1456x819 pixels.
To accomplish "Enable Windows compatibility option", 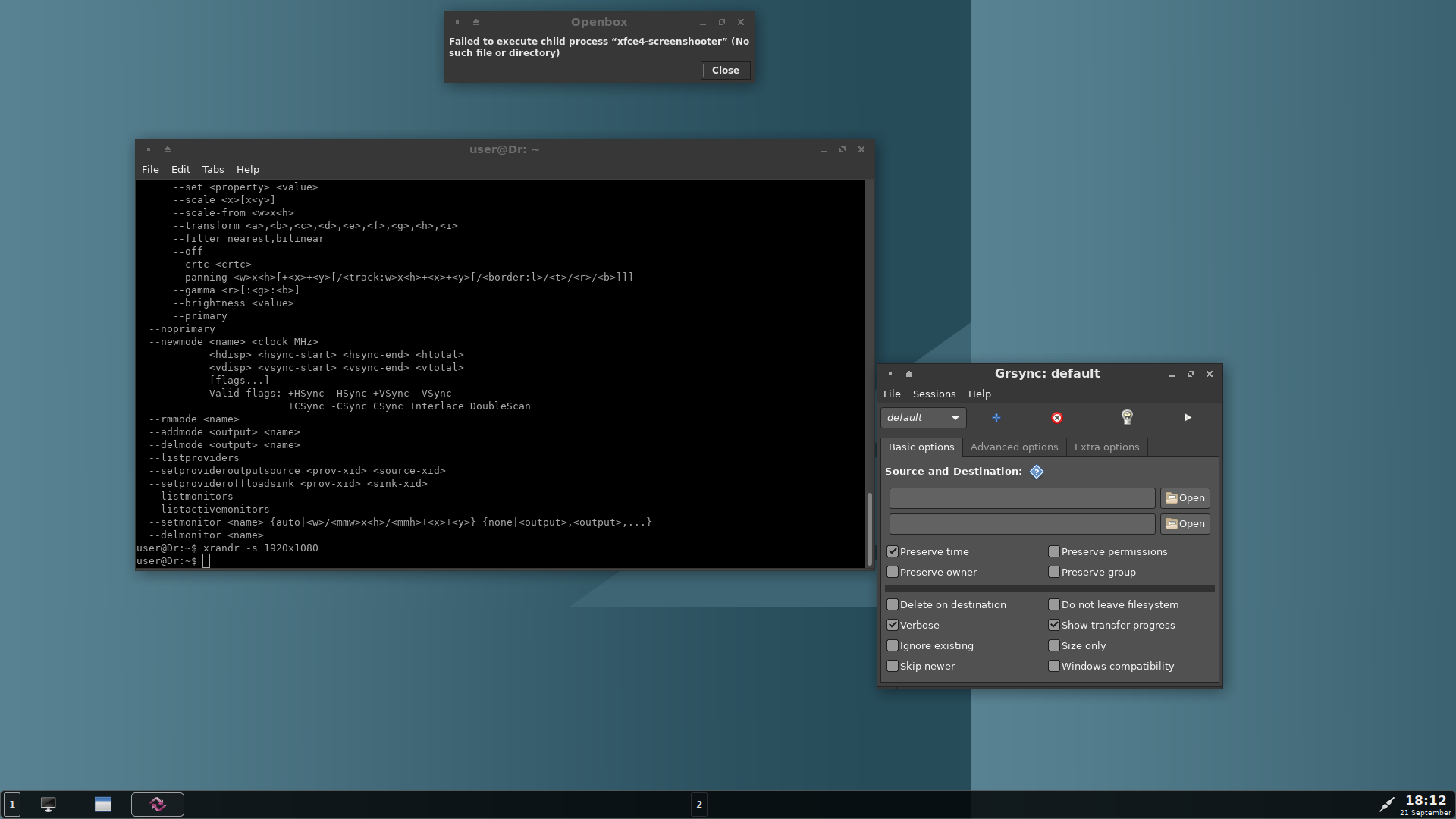I will (x=1054, y=666).
